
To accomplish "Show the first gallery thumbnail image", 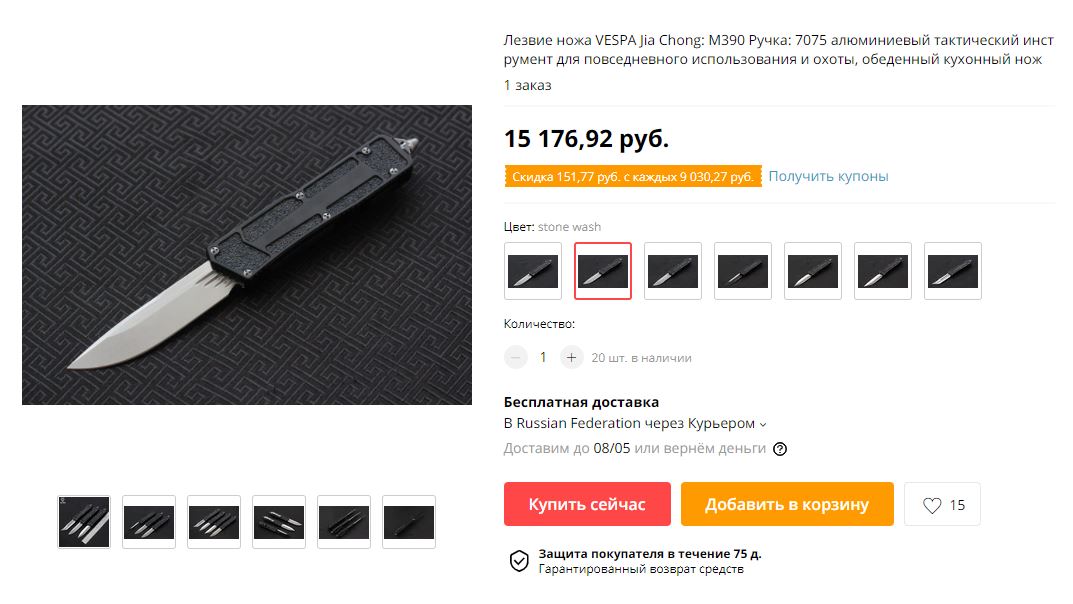I will tap(84, 522).
